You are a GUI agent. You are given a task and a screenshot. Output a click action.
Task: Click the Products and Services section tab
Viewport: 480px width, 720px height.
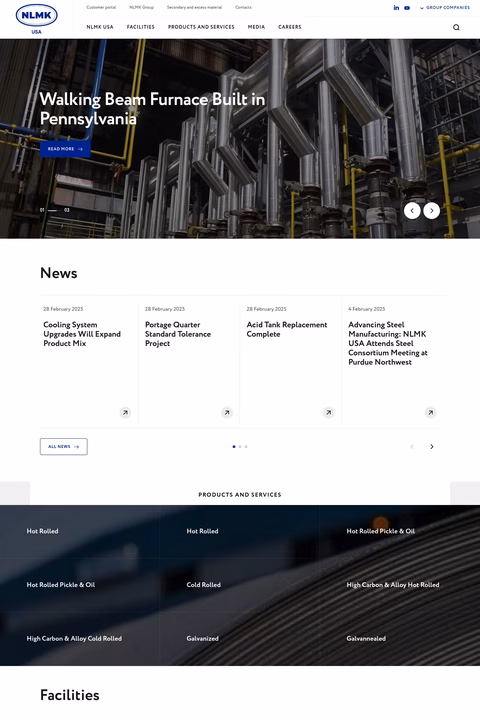(240, 495)
